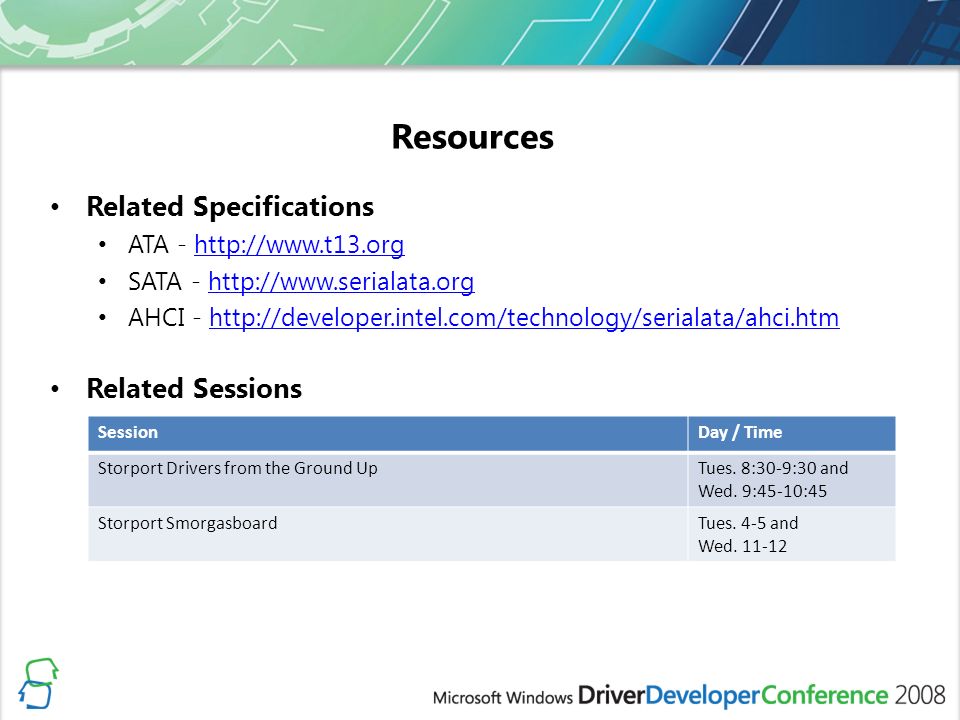Click the Driver Developer Conference 2008 logo text
This screenshot has height=720, width=960.
click(689, 696)
